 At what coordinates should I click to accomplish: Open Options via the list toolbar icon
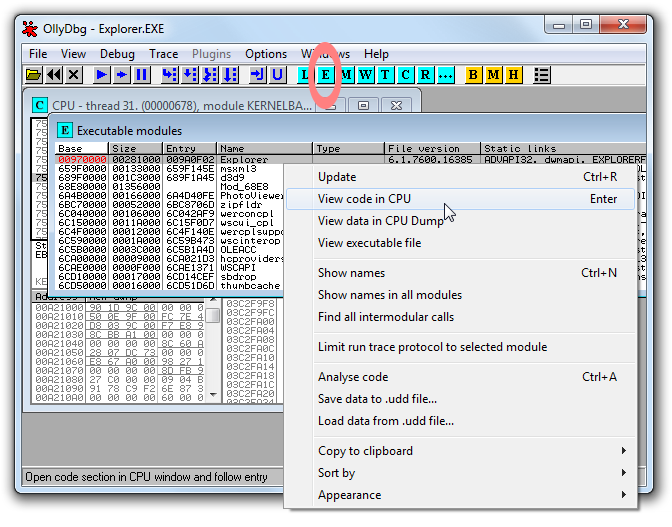pos(542,75)
